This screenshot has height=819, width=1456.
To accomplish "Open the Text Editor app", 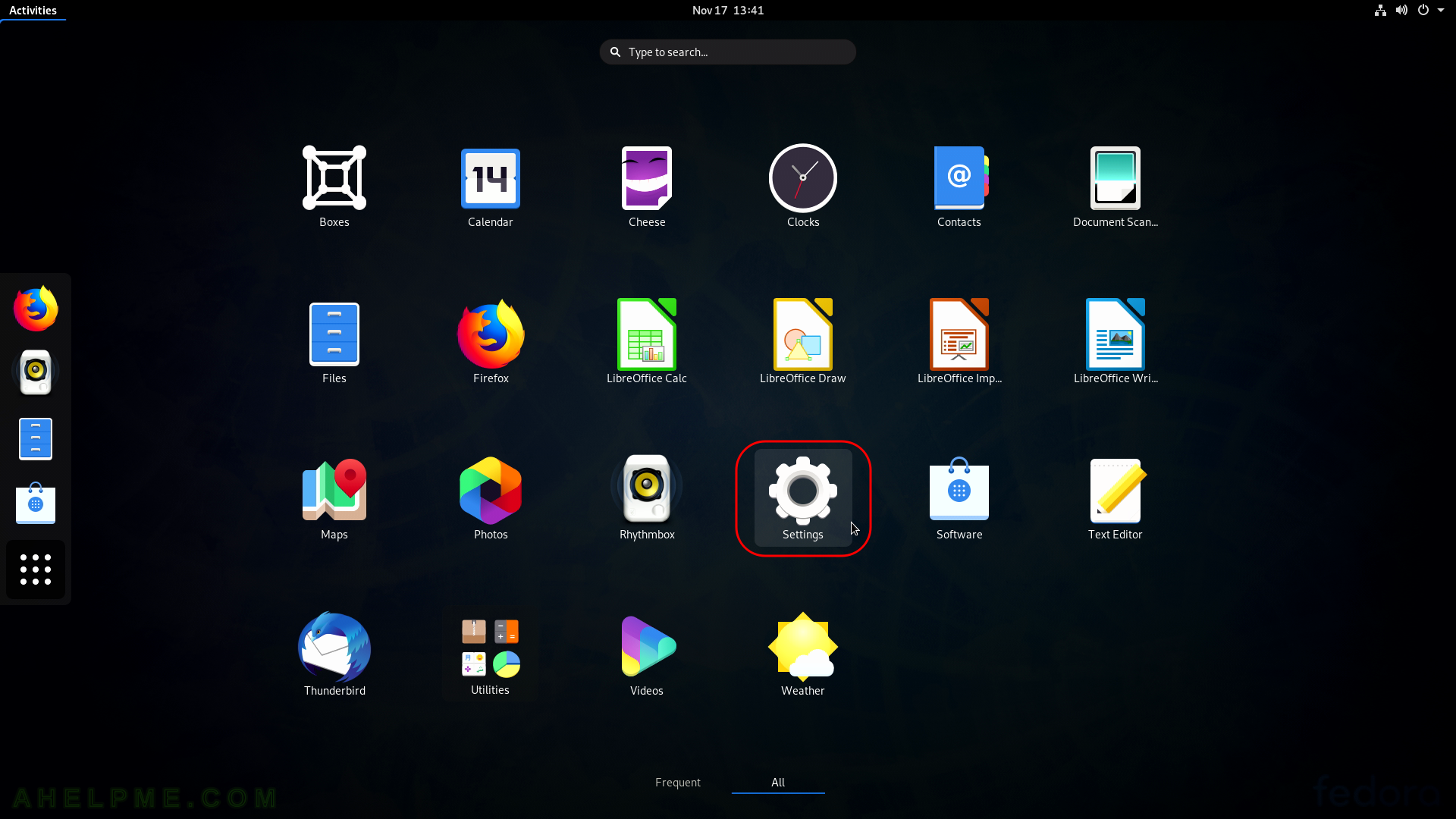I will [1116, 499].
